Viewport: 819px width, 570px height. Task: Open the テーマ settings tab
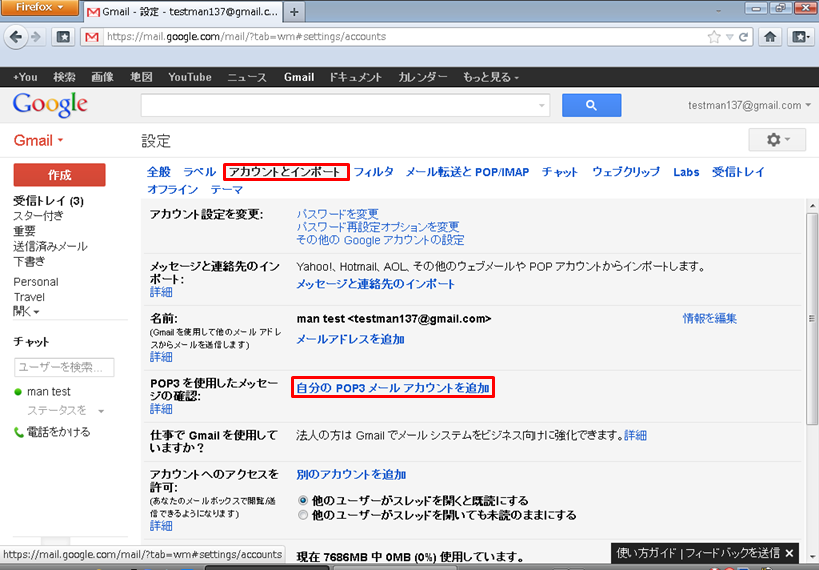227,189
